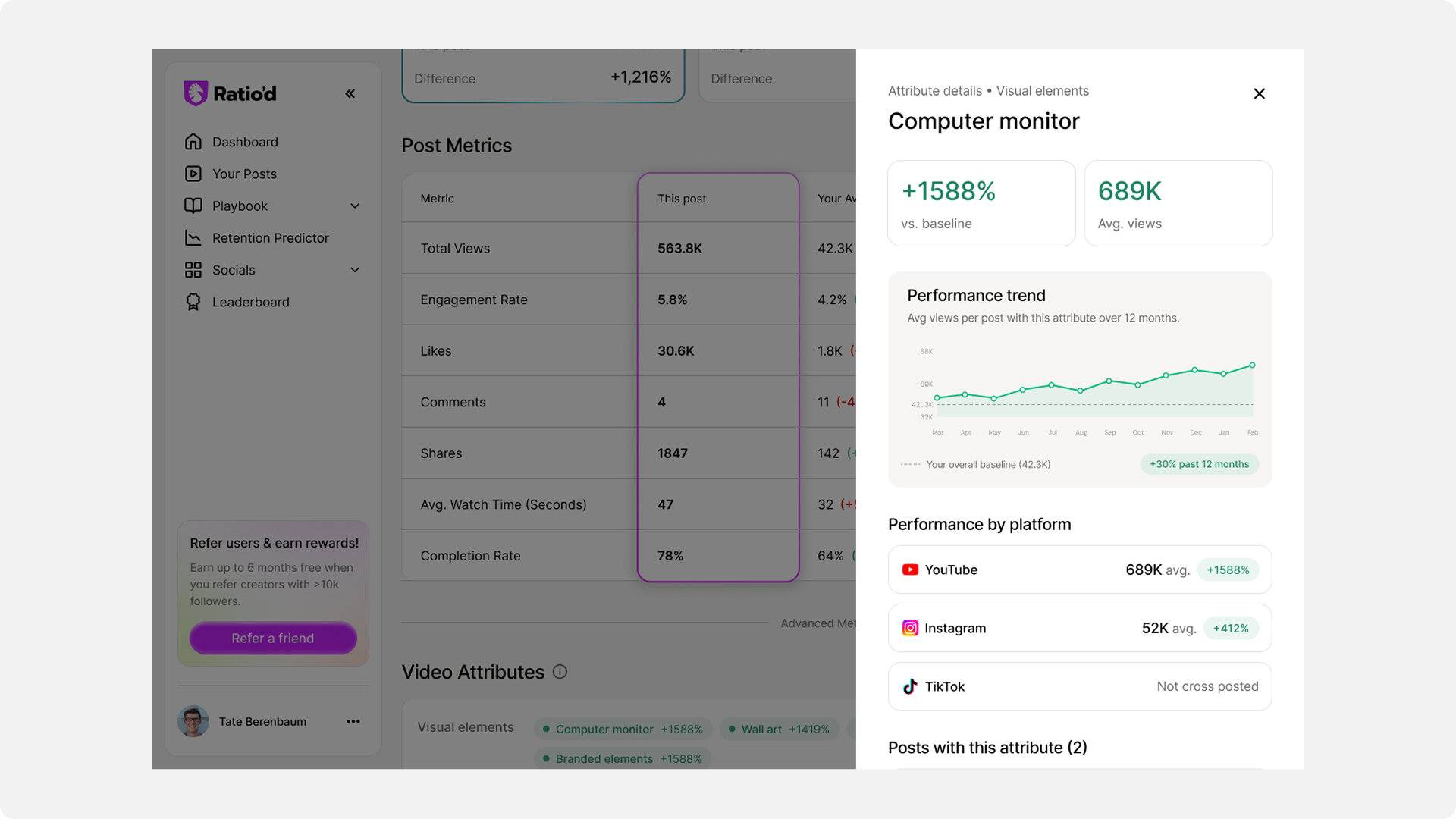Click the Refer a friend button

click(273, 639)
